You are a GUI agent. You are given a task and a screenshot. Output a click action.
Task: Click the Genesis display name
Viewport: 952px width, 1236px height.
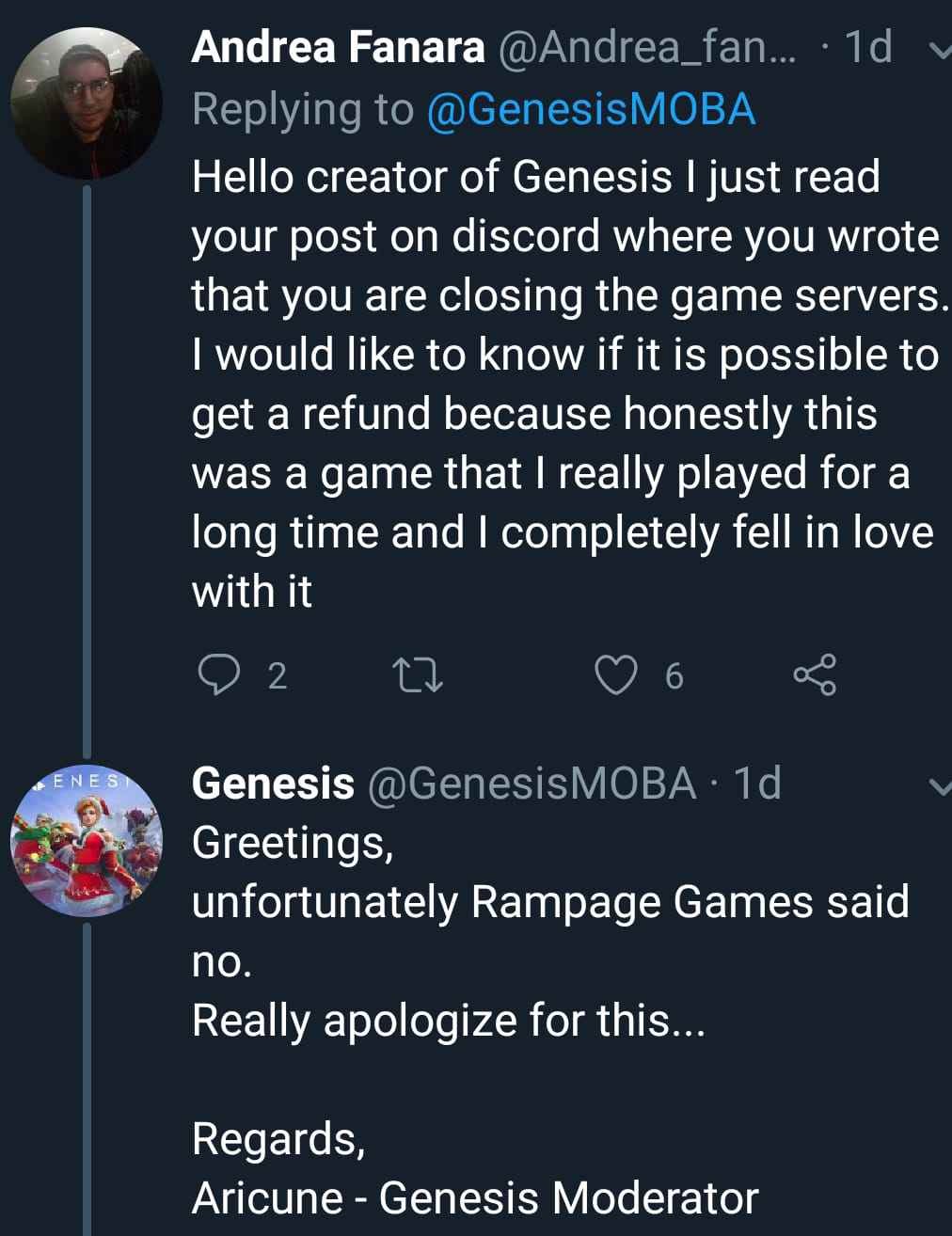tap(273, 783)
